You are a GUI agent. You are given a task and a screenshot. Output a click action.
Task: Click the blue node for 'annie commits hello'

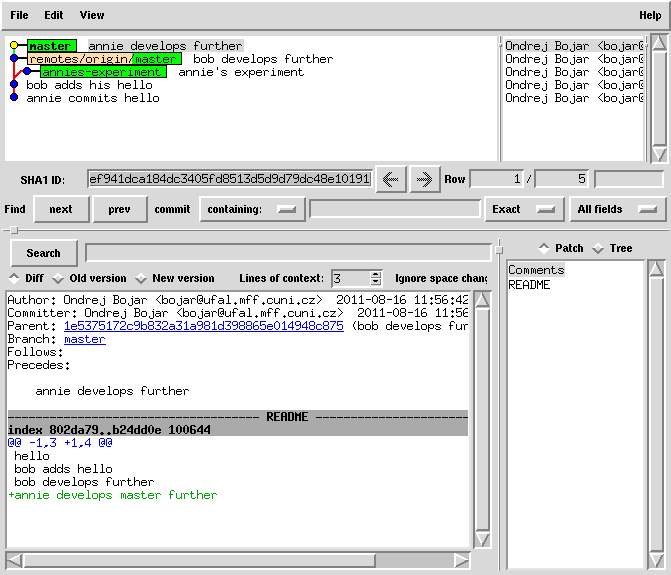coord(14,98)
